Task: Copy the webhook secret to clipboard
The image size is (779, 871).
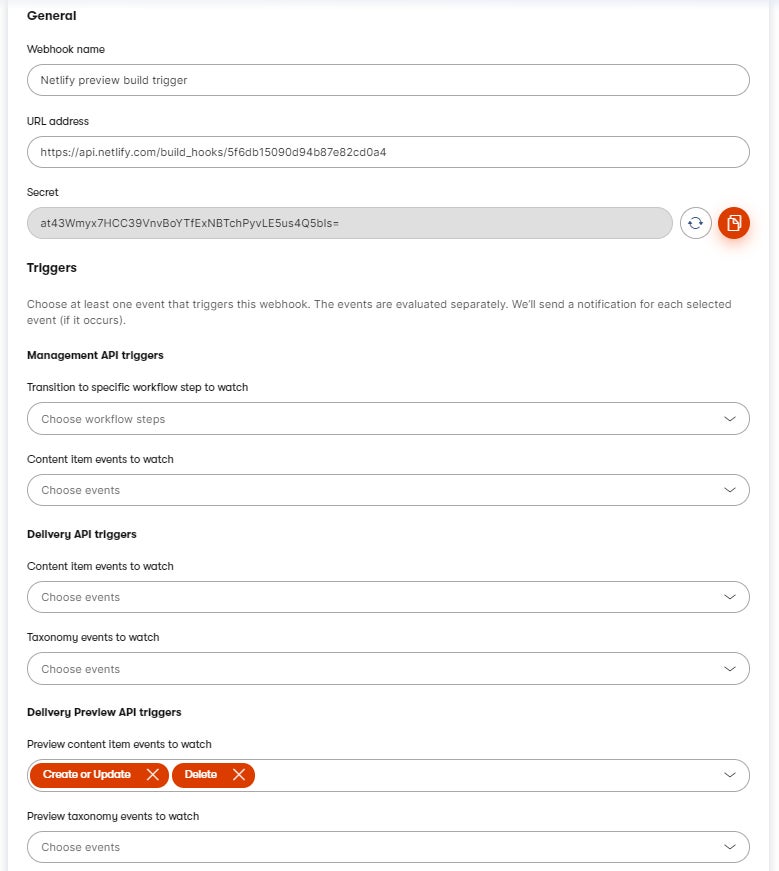Action: [733, 223]
